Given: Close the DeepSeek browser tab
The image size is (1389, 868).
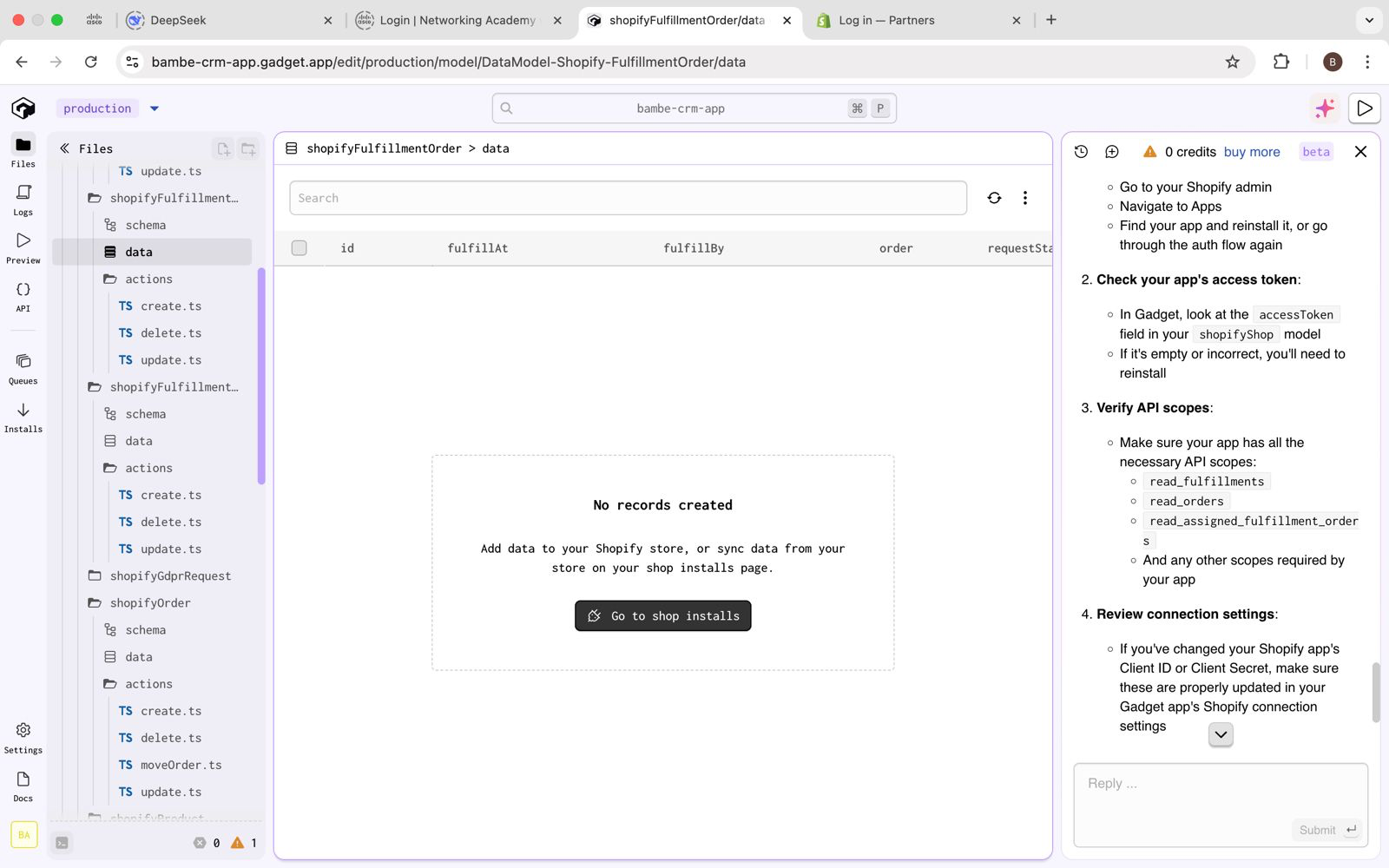Looking at the screenshot, I should tap(327, 20).
